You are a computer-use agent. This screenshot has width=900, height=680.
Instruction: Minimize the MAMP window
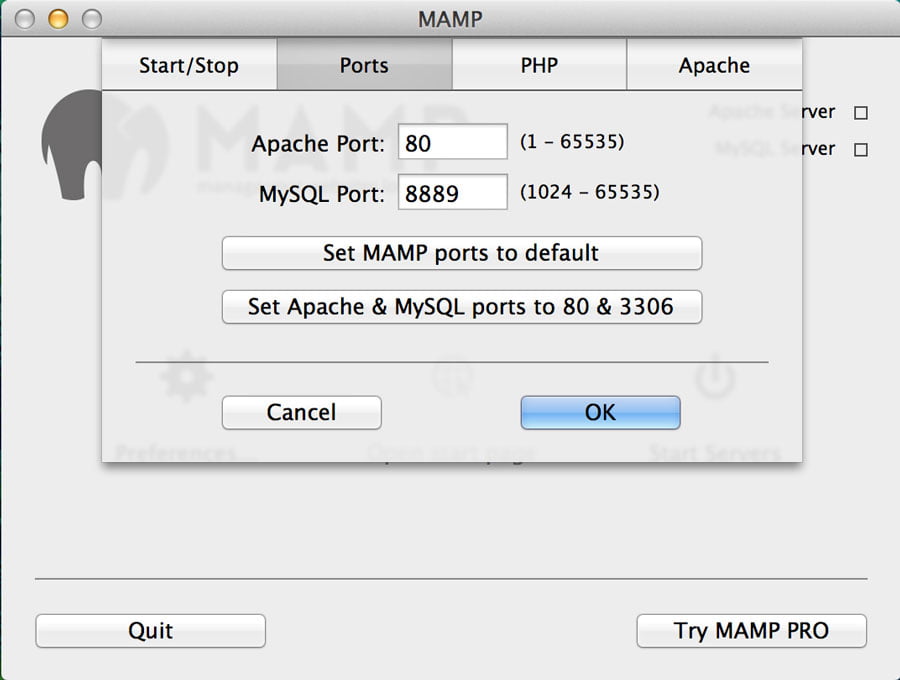tap(58, 18)
